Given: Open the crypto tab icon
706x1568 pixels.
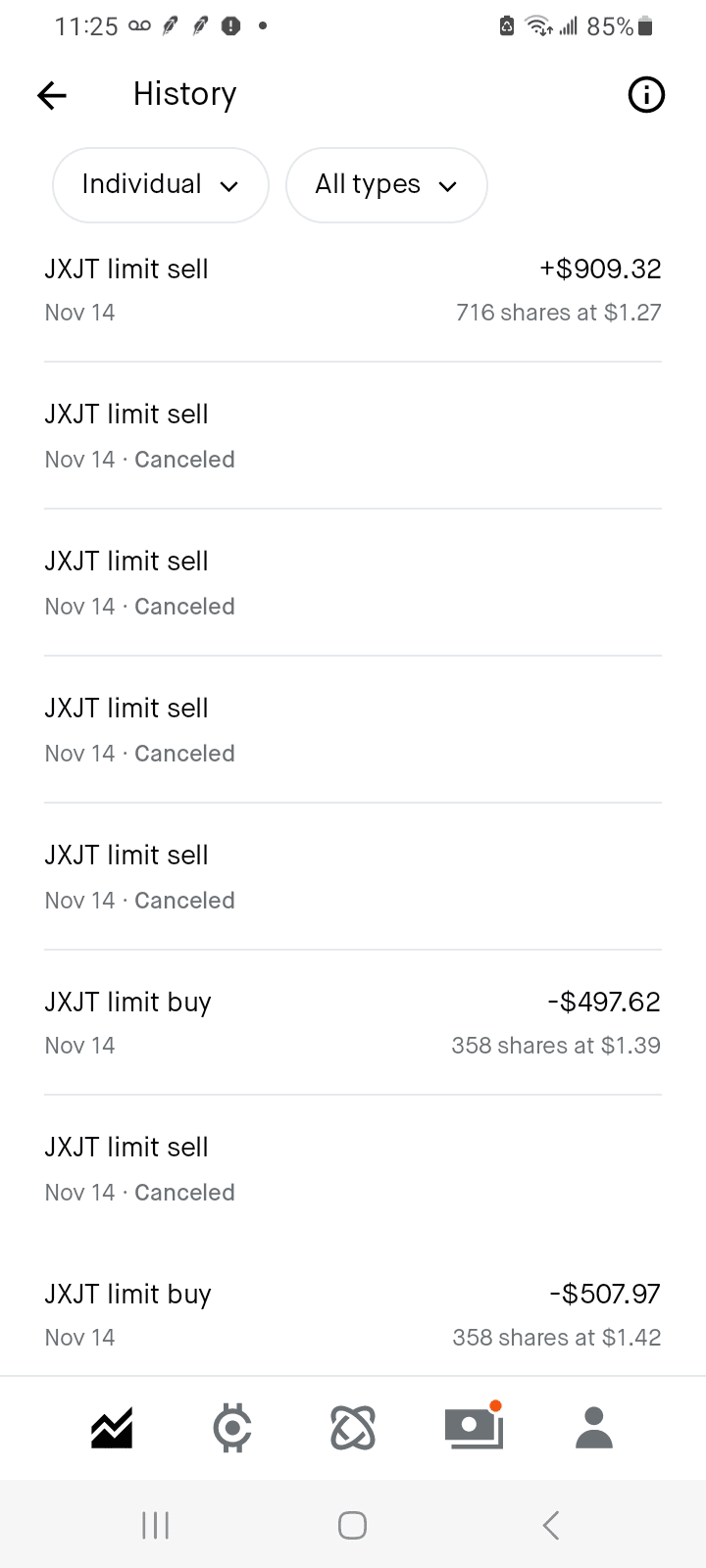Looking at the screenshot, I should pos(232,1428).
